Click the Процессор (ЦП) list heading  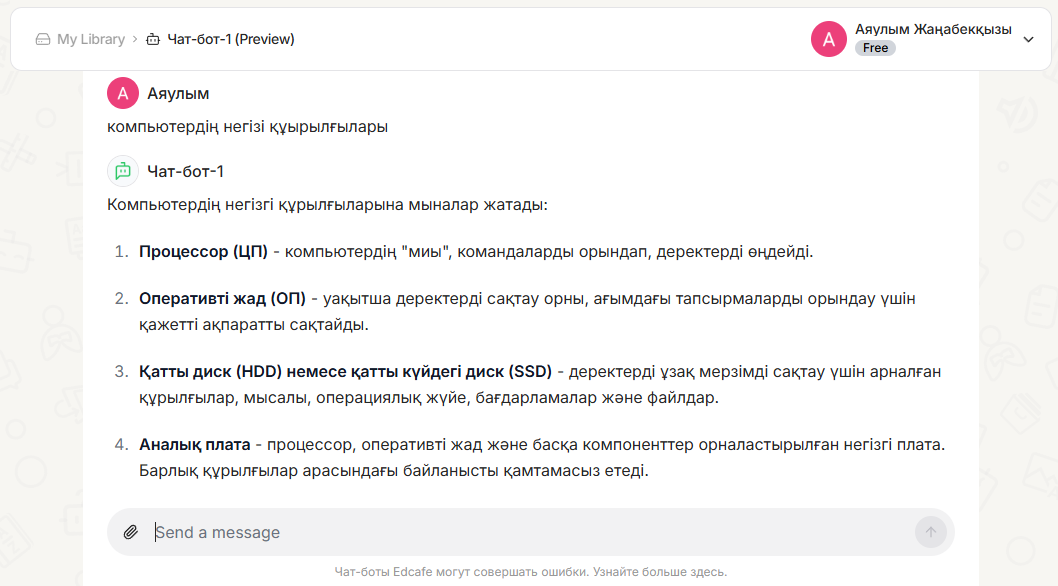pos(203,252)
